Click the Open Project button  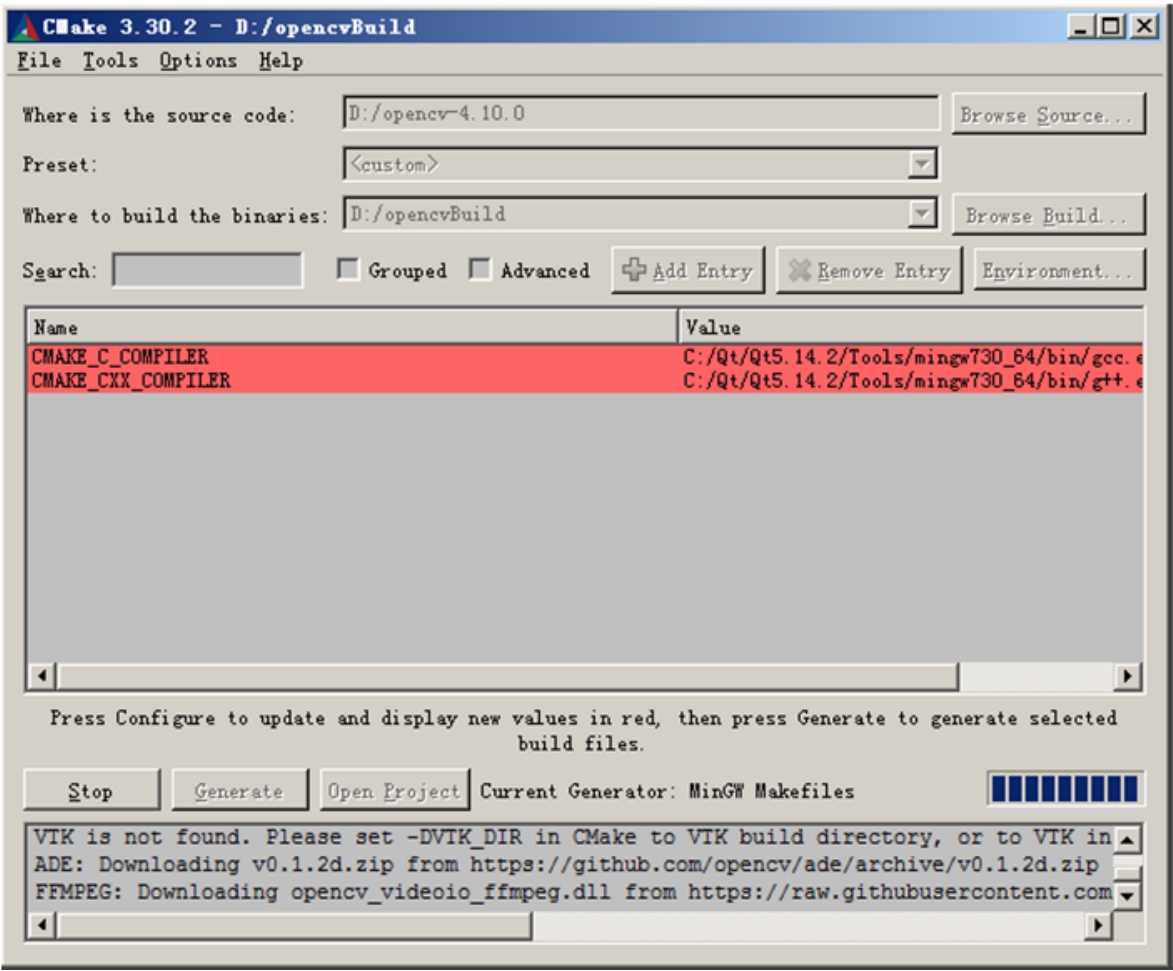coord(394,791)
